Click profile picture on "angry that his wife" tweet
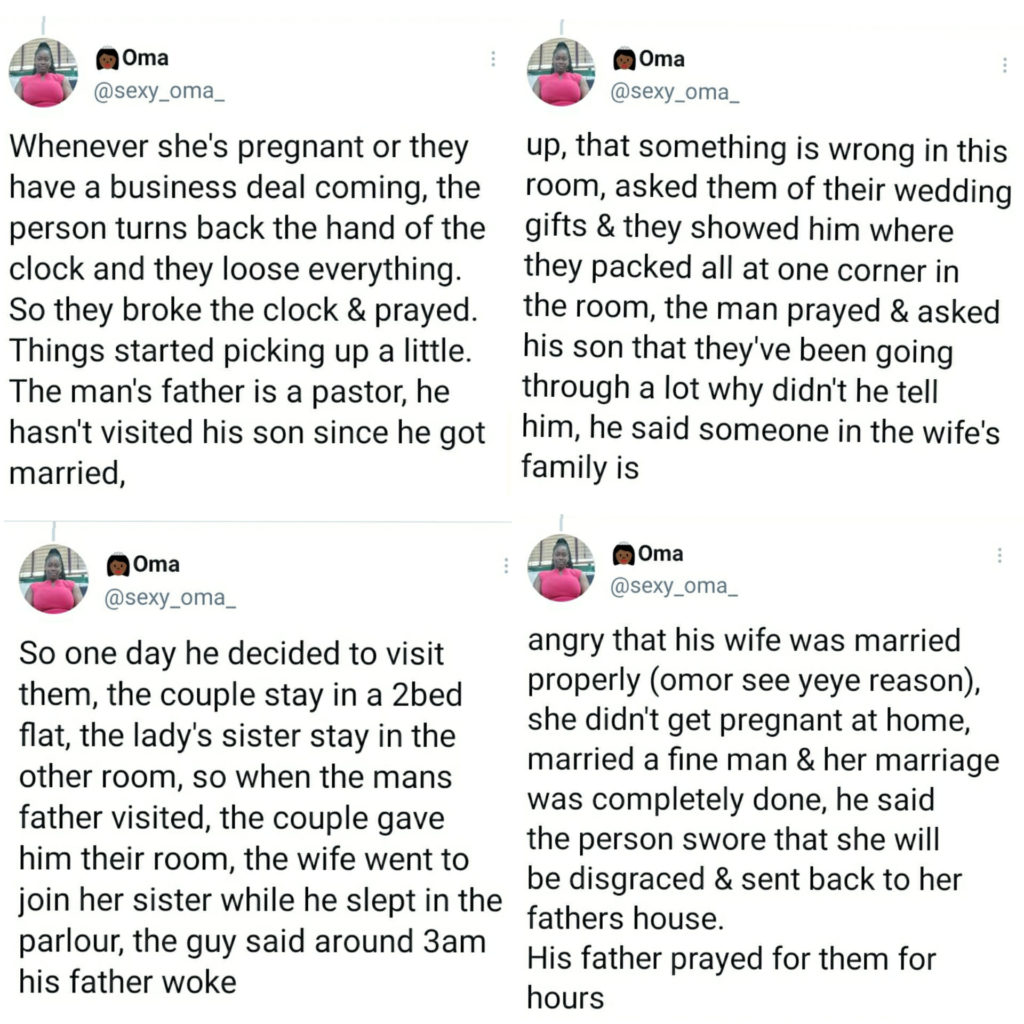Screen dimensions: 1024x1024 tap(560, 568)
